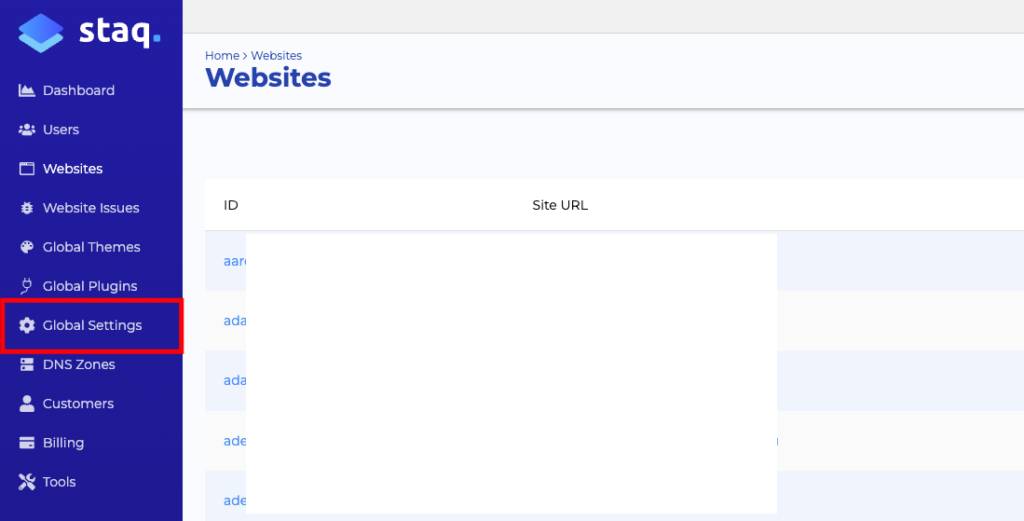Go to Website Issues page
Screen dimensions: 1024x521
(x=90, y=208)
